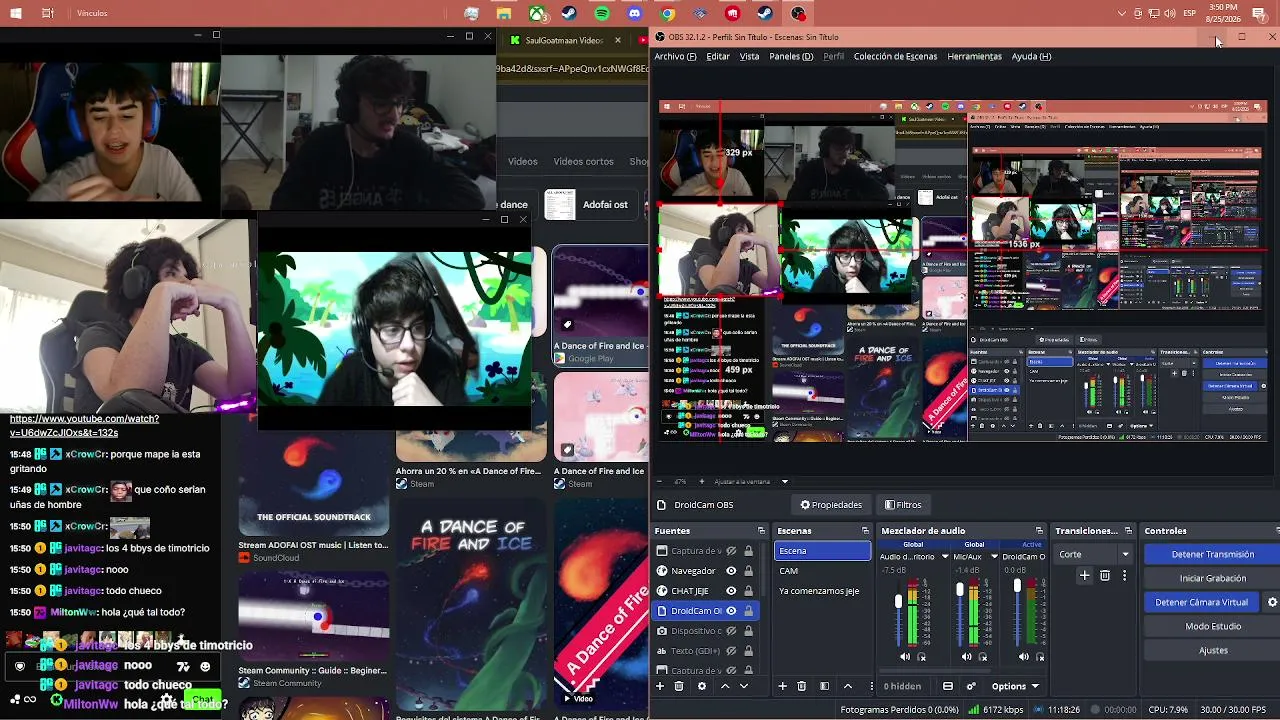Screen dimensions: 1280x720
Task: Open the Vista menu
Action: click(x=749, y=56)
